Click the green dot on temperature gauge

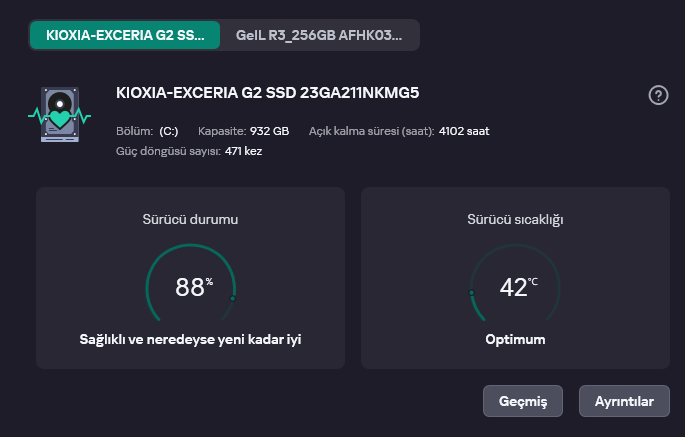471,293
